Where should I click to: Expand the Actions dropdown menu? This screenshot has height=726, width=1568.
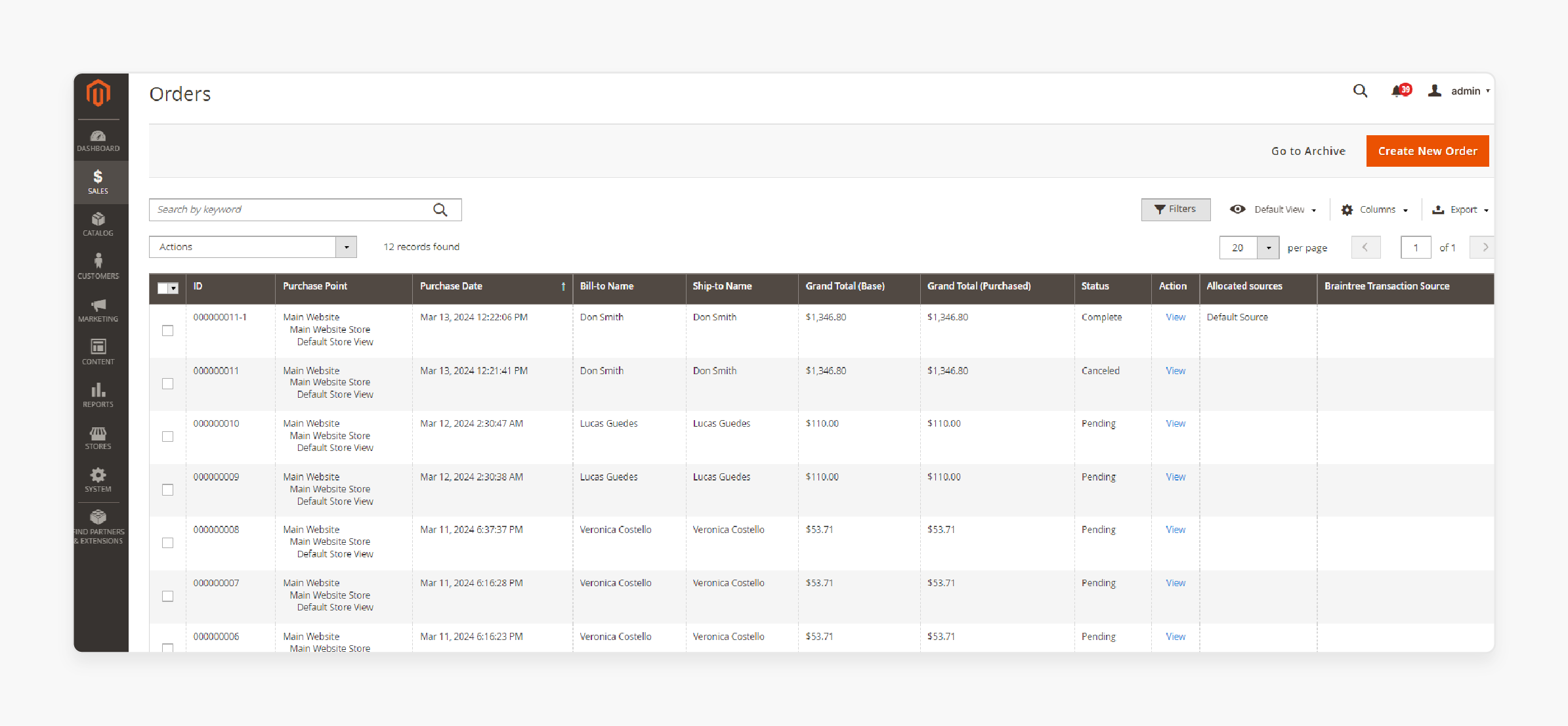pos(346,247)
